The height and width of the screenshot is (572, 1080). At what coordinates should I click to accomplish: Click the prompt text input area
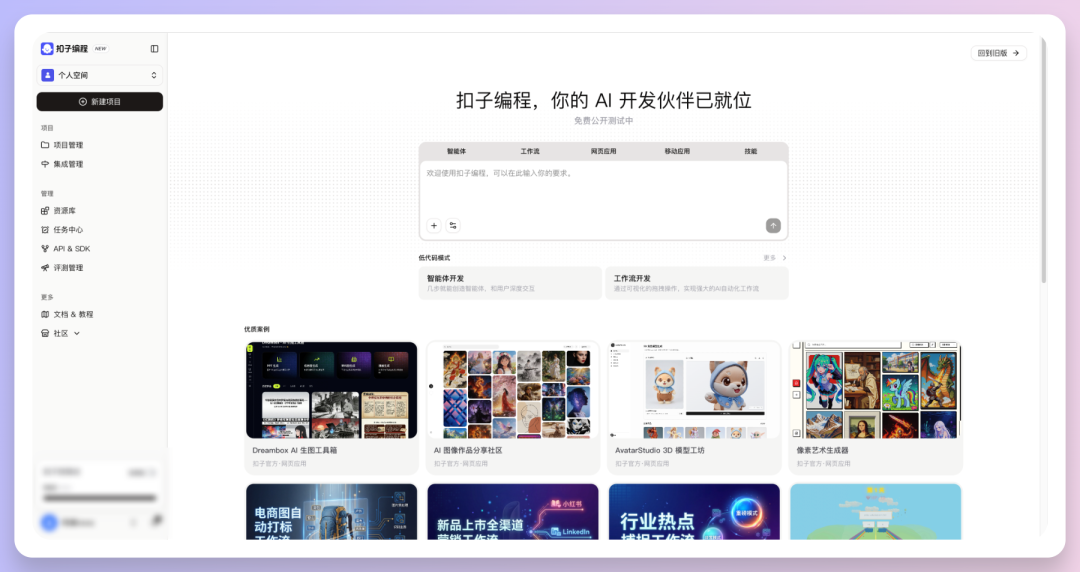tap(603, 190)
